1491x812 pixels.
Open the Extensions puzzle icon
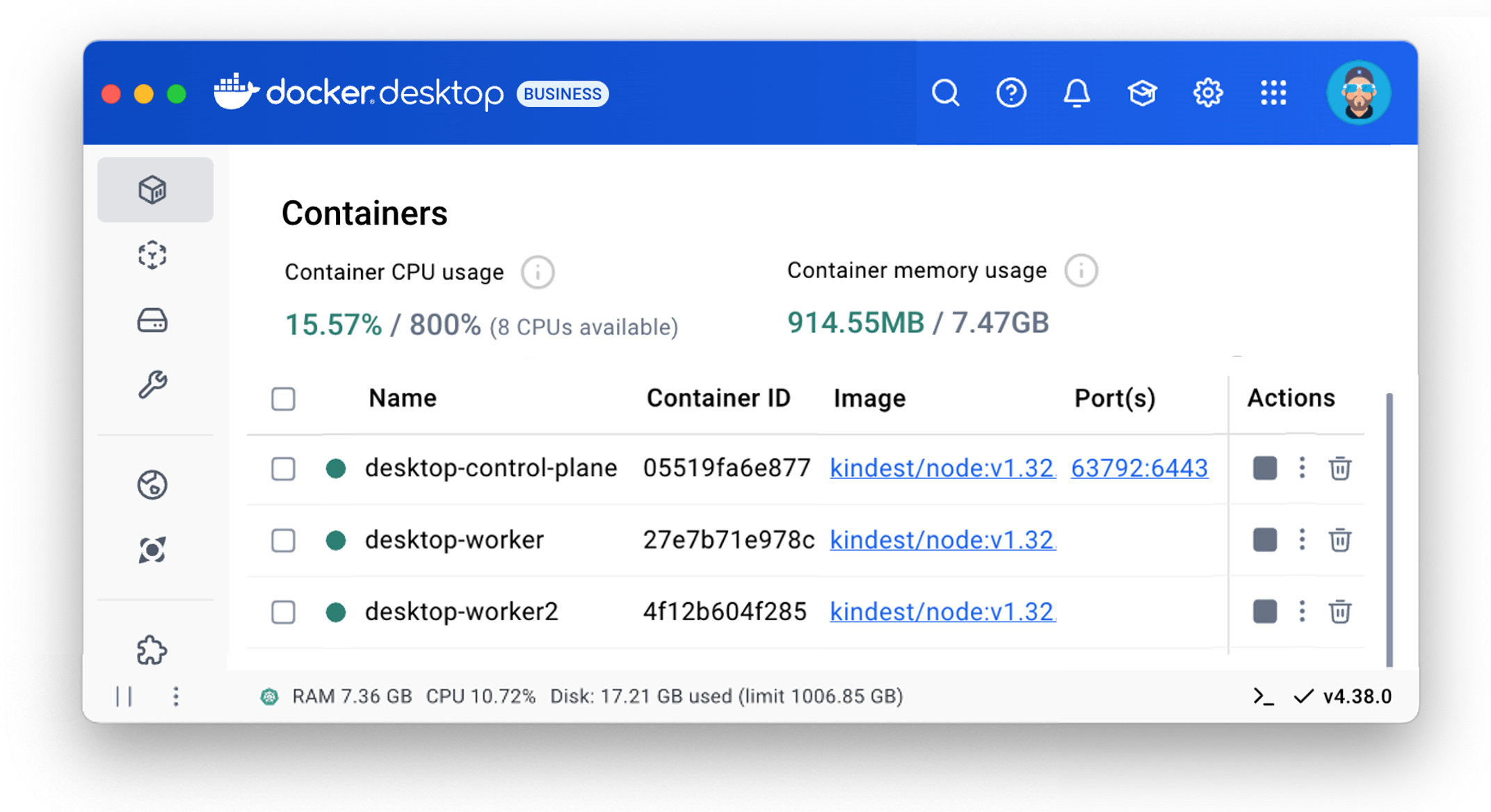point(155,651)
